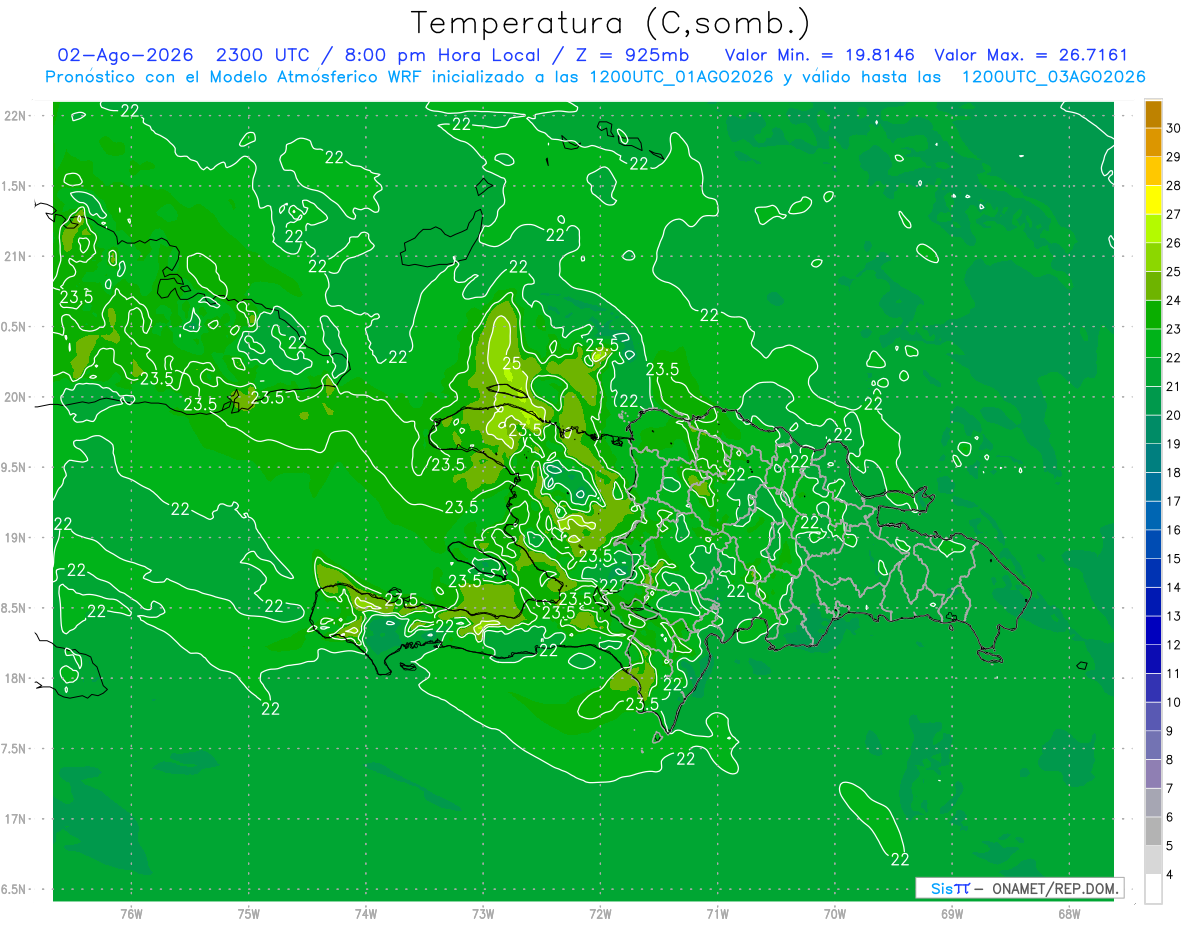This screenshot has height=927, width=1200.
Task: Click the "19N" latitude axis label
Action: pyautogui.click(x=15, y=538)
